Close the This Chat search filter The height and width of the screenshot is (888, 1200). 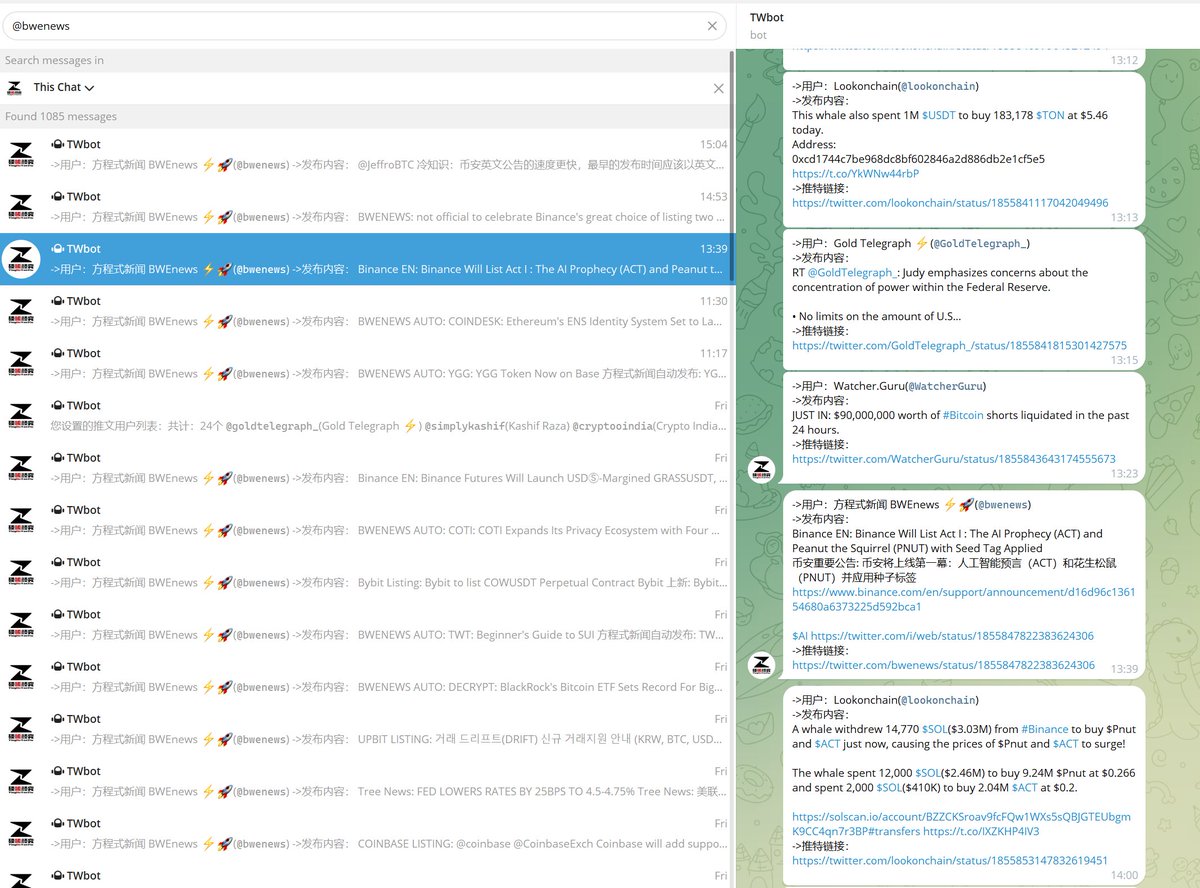pos(718,88)
